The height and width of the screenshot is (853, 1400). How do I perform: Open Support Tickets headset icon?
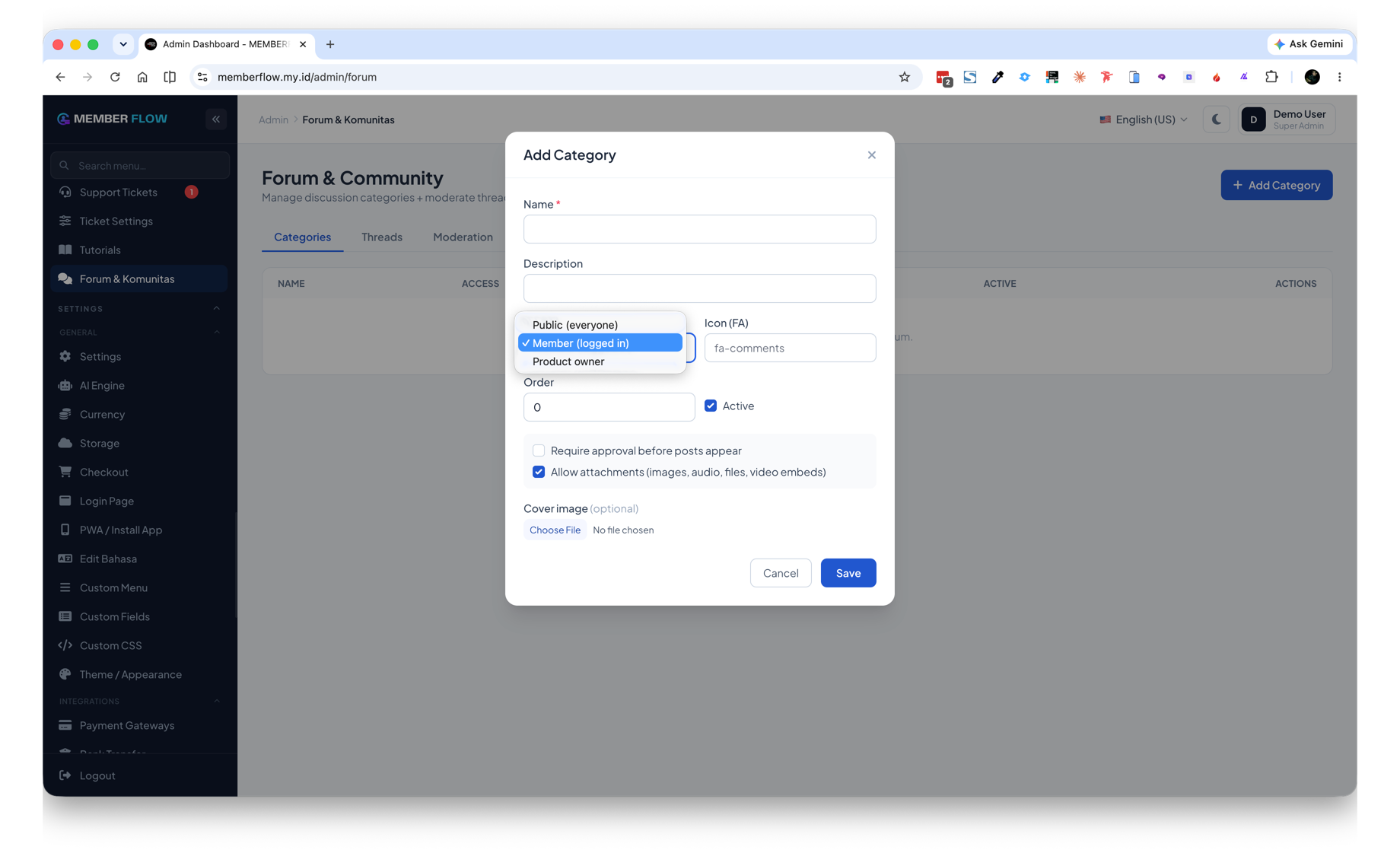tap(65, 193)
